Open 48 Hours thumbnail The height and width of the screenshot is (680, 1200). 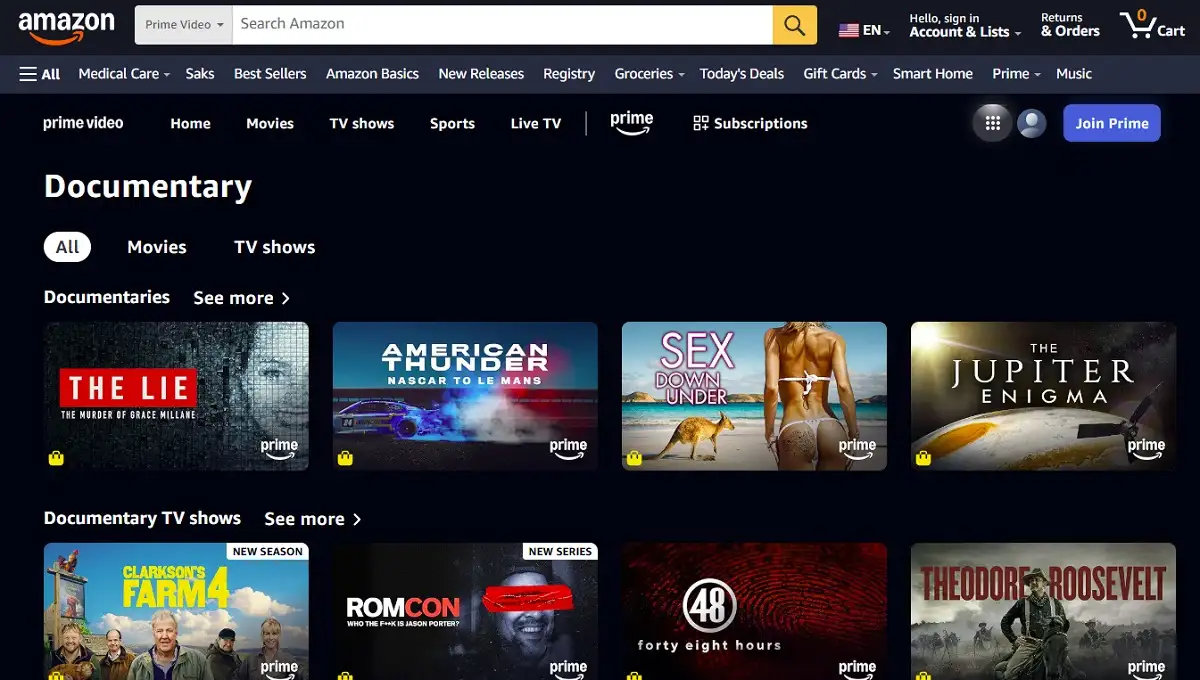754,611
